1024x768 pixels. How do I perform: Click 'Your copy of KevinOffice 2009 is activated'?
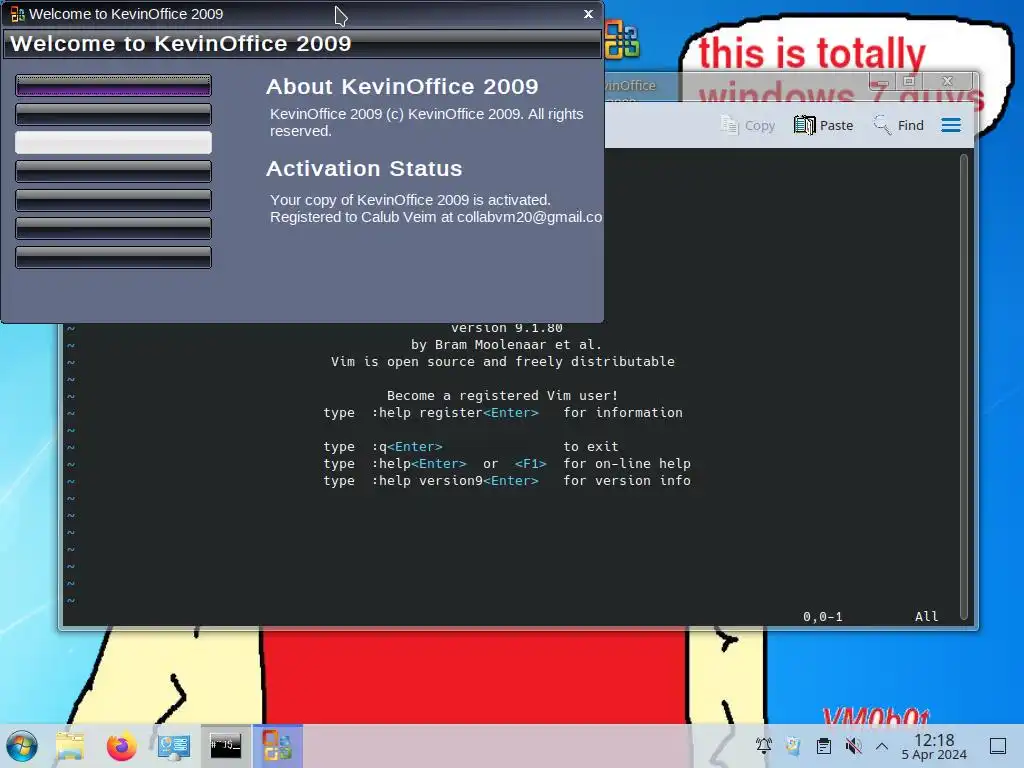click(410, 200)
